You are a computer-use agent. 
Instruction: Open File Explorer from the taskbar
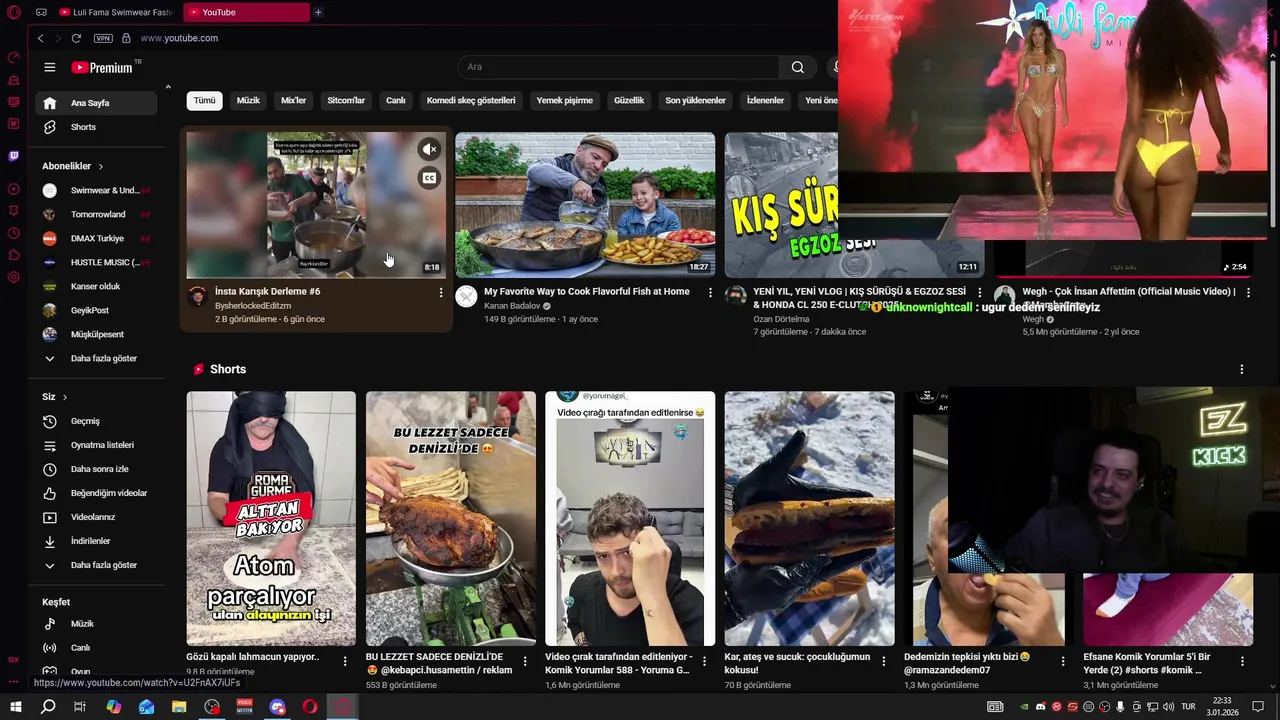(x=179, y=707)
